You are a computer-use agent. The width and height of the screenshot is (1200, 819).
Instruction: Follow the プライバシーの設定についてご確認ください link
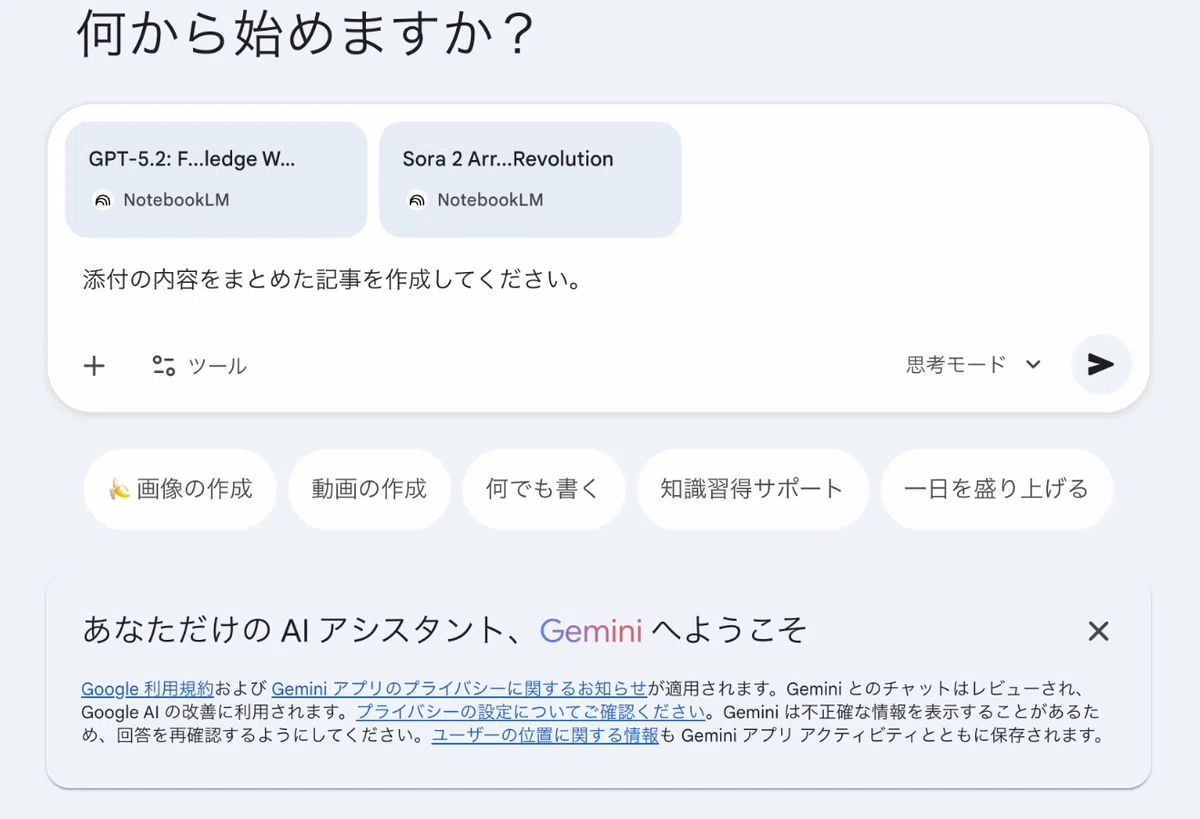coord(531,712)
